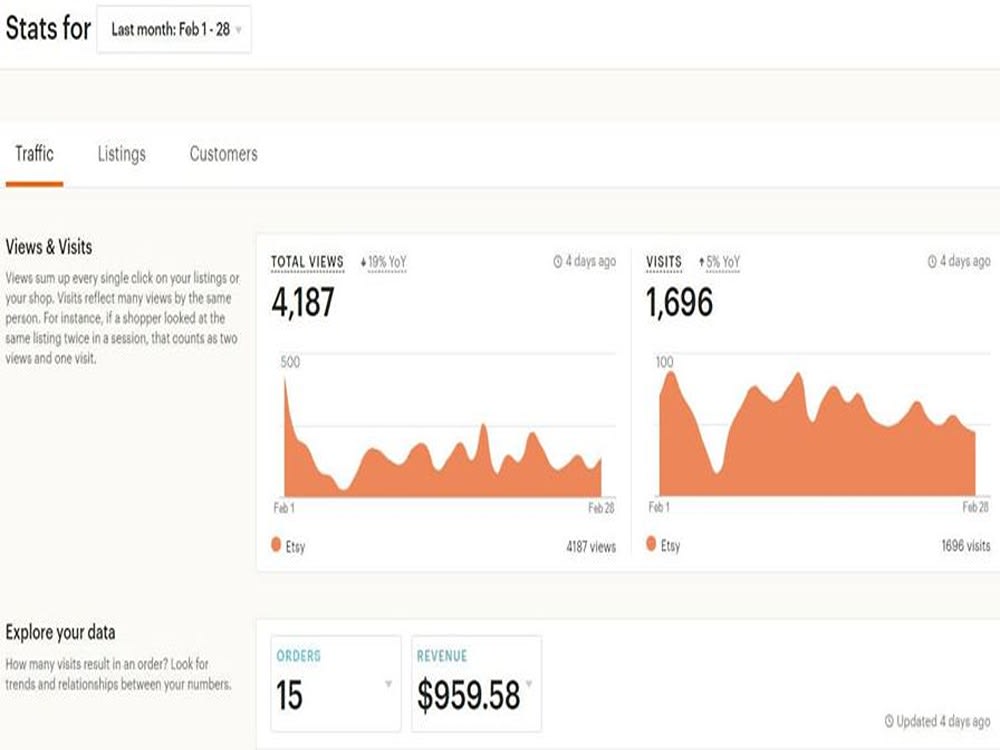The image size is (1000, 750).
Task: Click the Etsy legend dot under views chart
Action: 276,545
